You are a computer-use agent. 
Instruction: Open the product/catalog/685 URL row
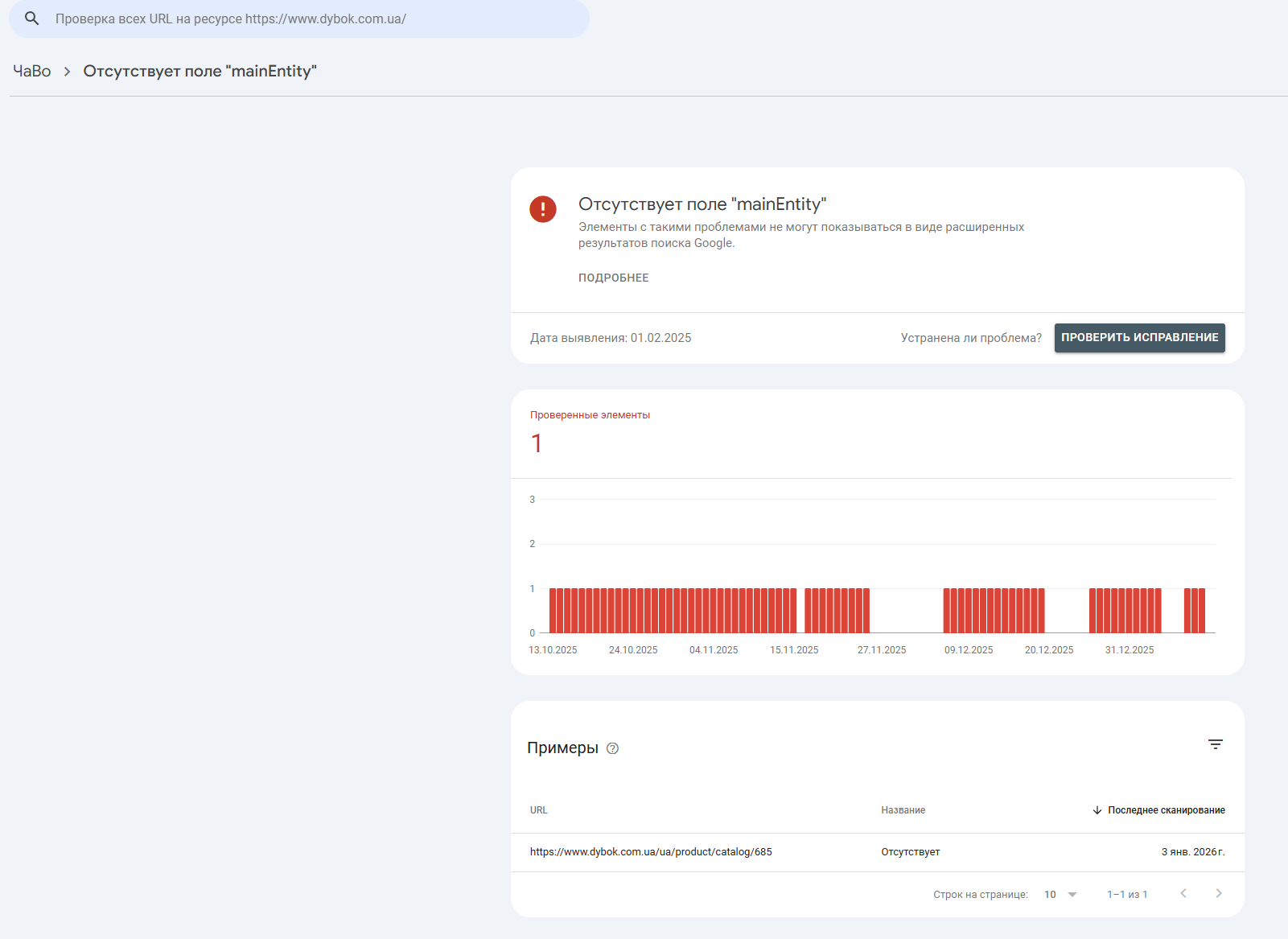[651, 852]
